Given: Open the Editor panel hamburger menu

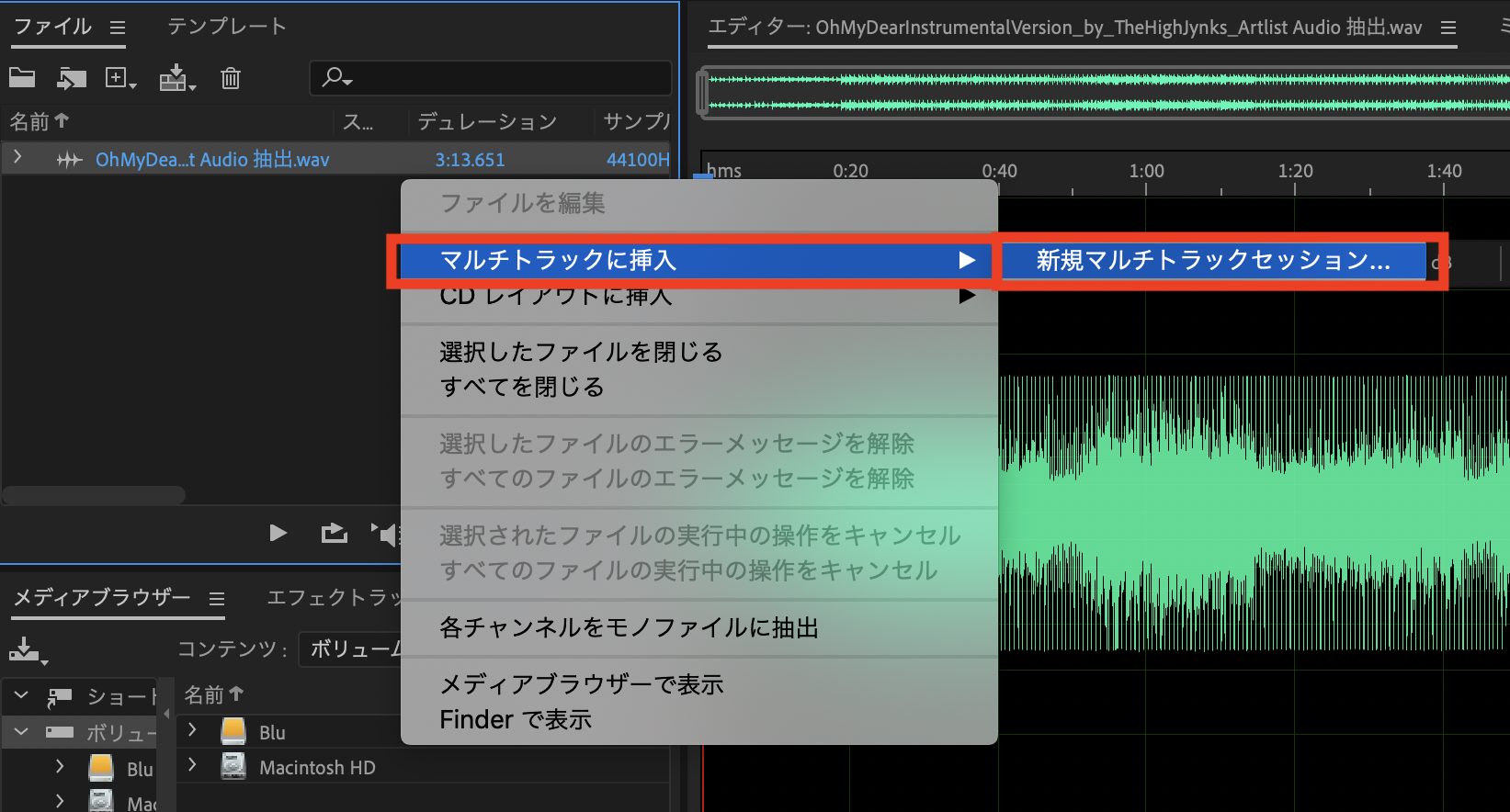Looking at the screenshot, I should [x=1448, y=28].
